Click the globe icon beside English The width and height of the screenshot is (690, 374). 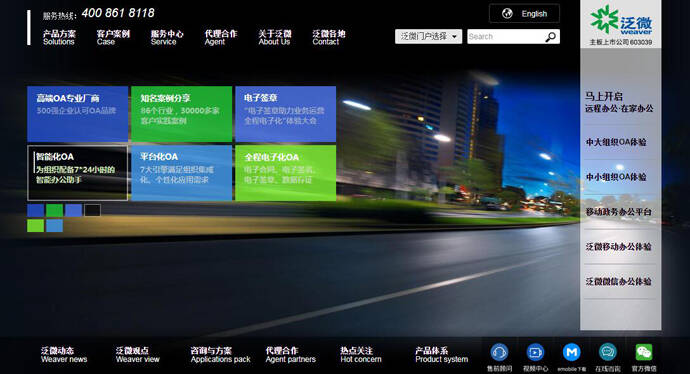click(x=507, y=14)
